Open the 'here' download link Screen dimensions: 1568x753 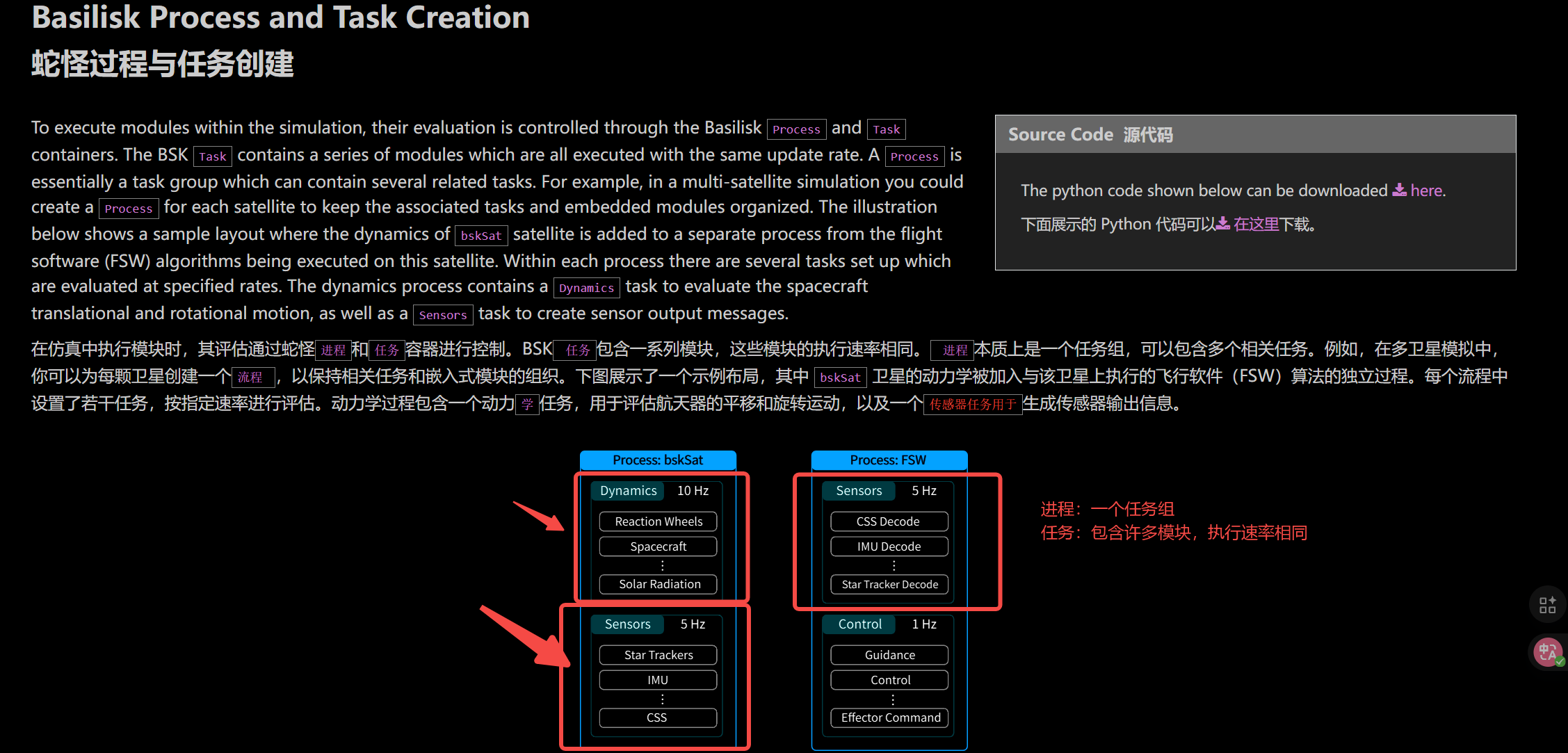tap(1425, 190)
